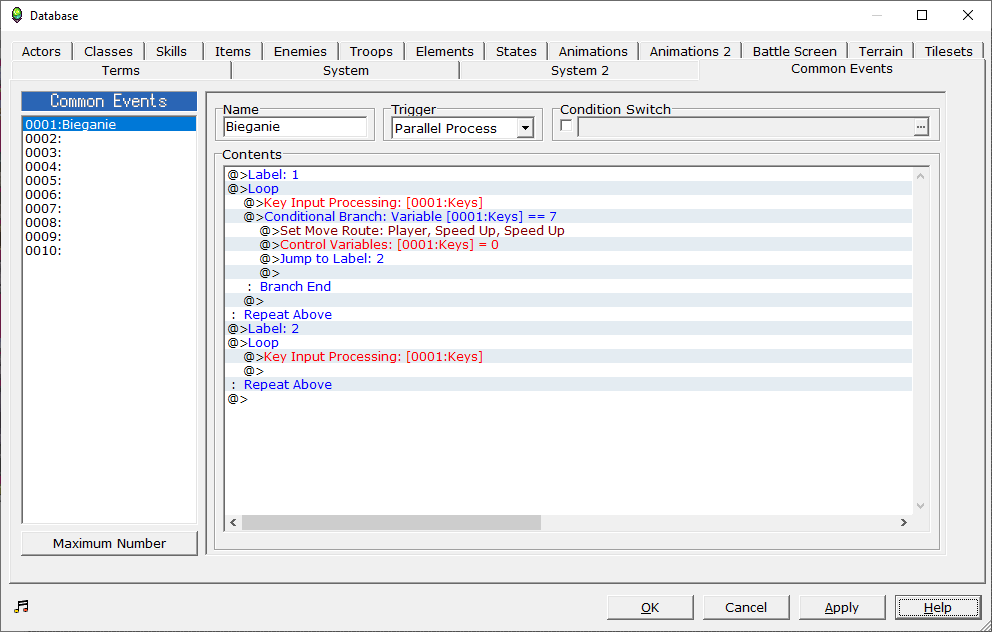This screenshot has width=992, height=632.
Task: Select the States tab
Action: pos(516,51)
